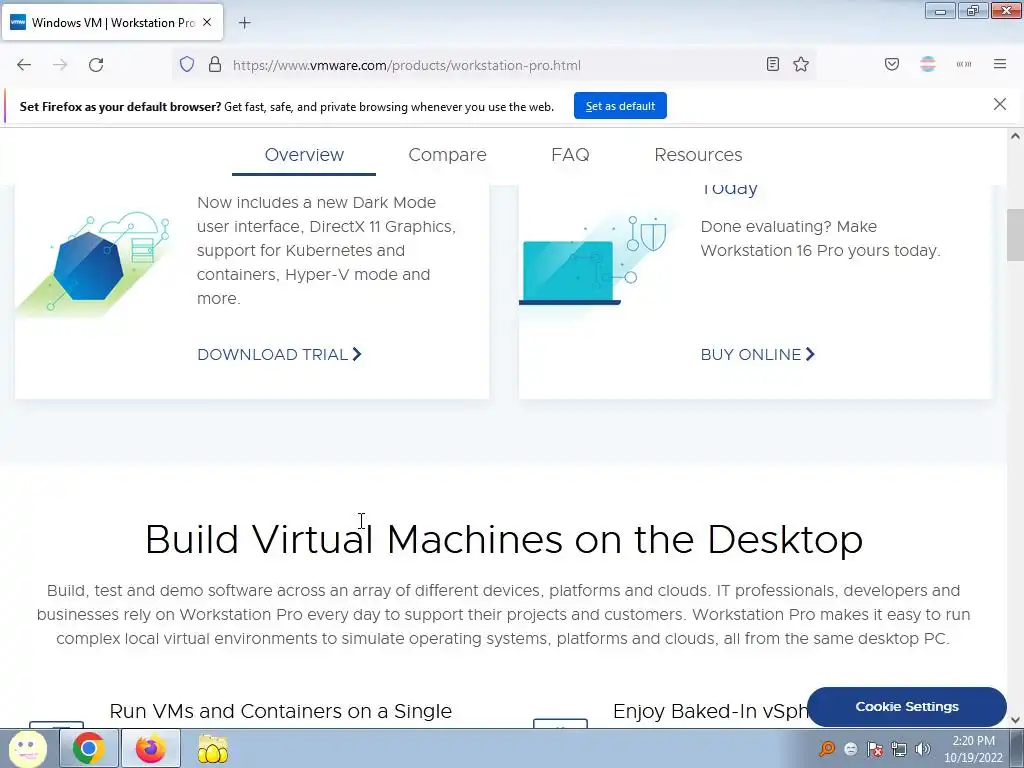Open a new tab with plus button

pyautogui.click(x=244, y=23)
